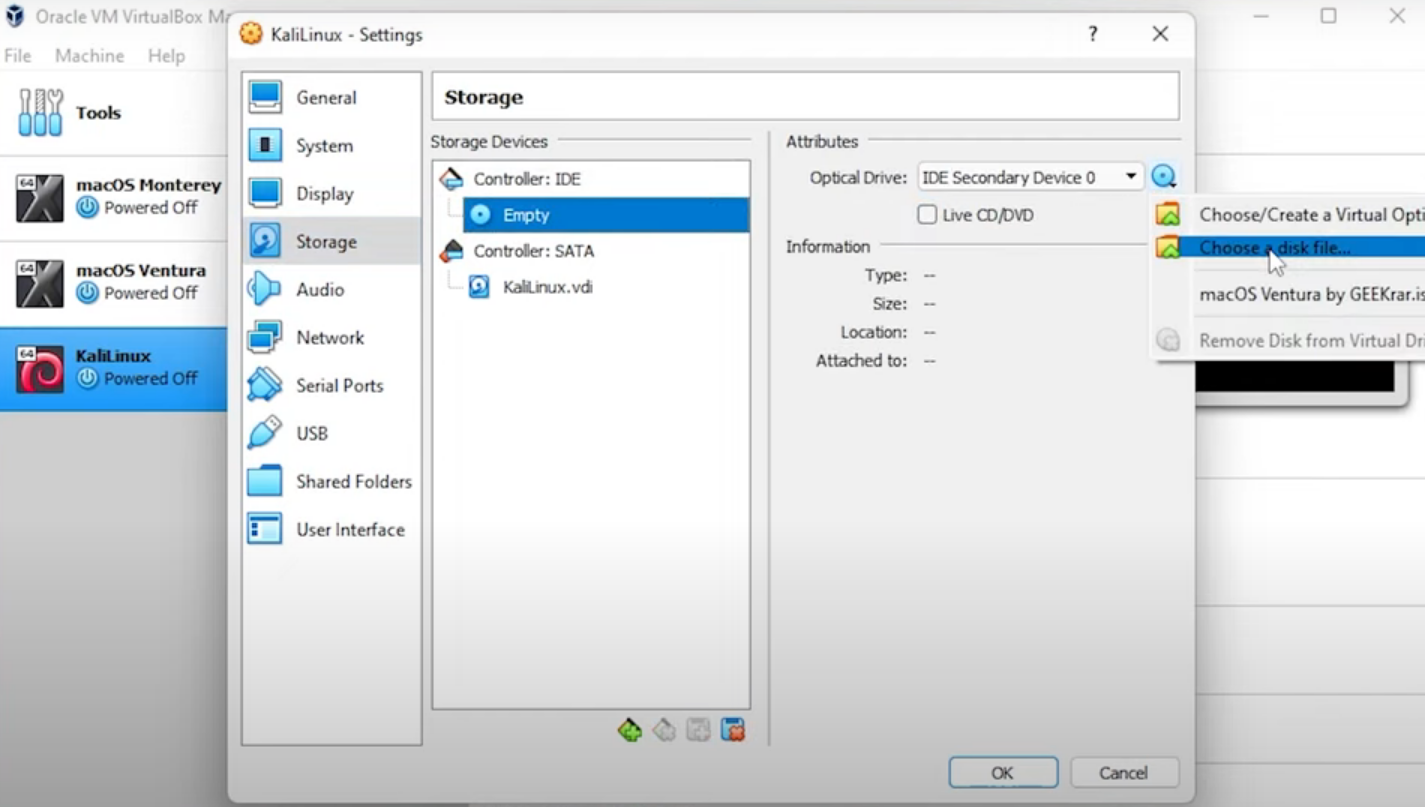Click the macOS Monterey VM name
Viewport: 1425px width, 807px height.
point(149,185)
